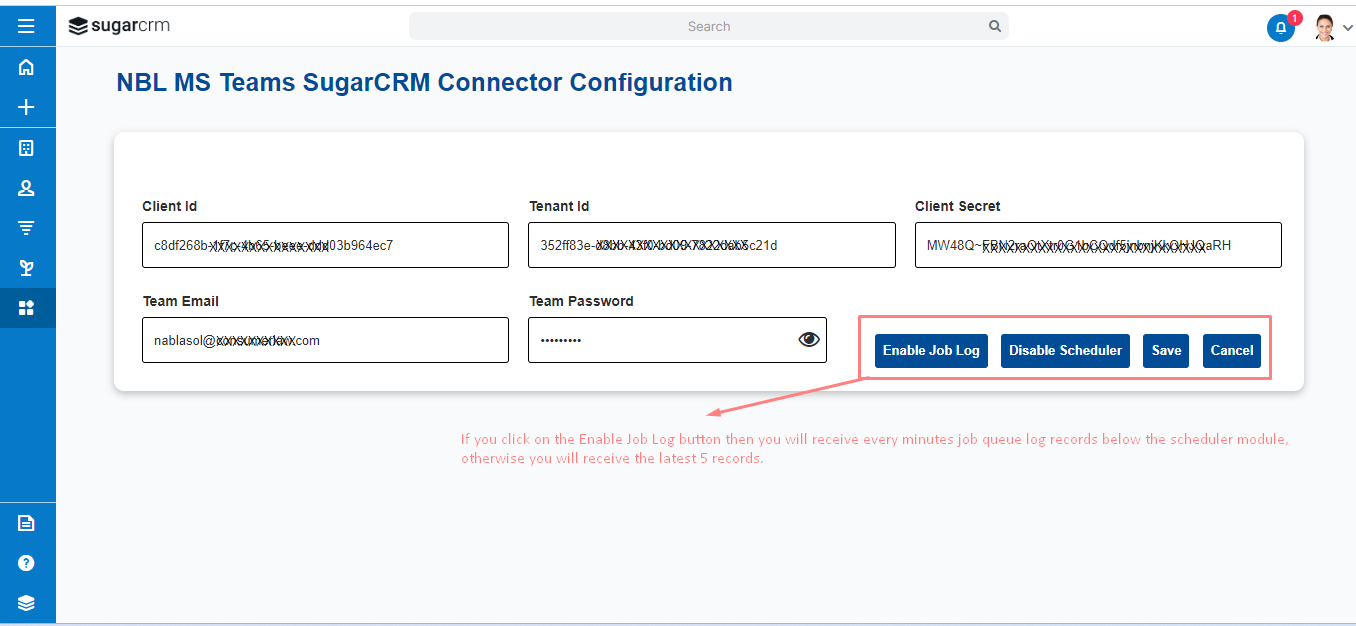The width and height of the screenshot is (1356, 626).
Task: Save the connector configuration
Action: point(1166,351)
